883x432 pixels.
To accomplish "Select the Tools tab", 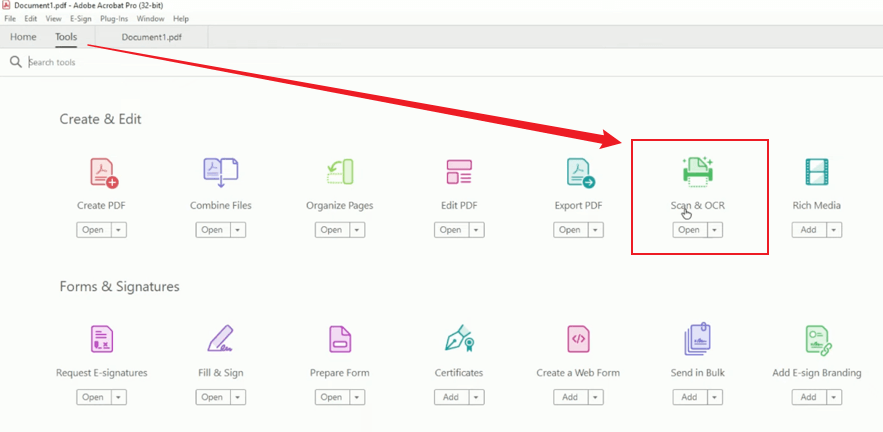I will pyautogui.click(x=66, y=37).
